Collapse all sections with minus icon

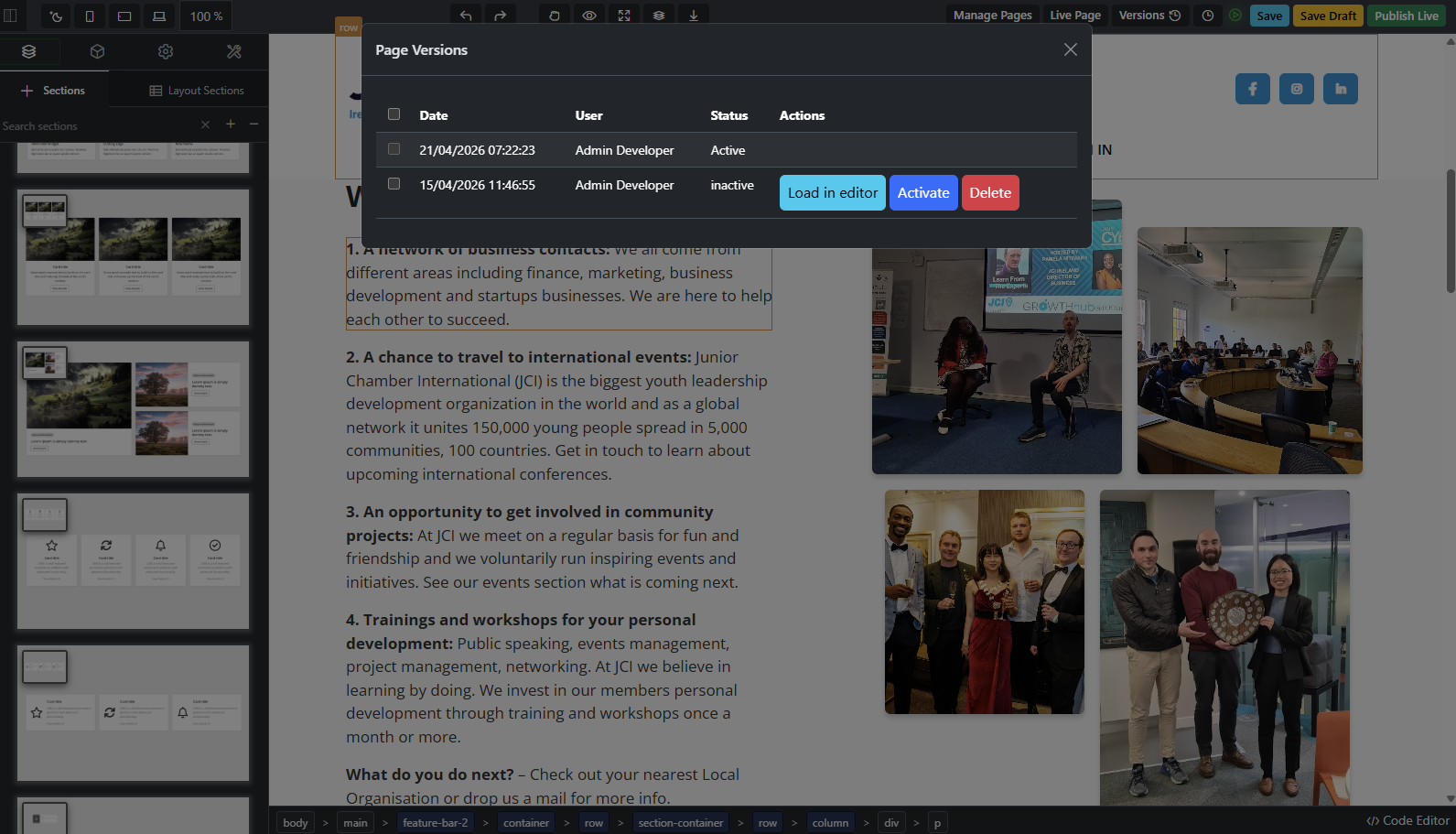click(x=254, y=125)
